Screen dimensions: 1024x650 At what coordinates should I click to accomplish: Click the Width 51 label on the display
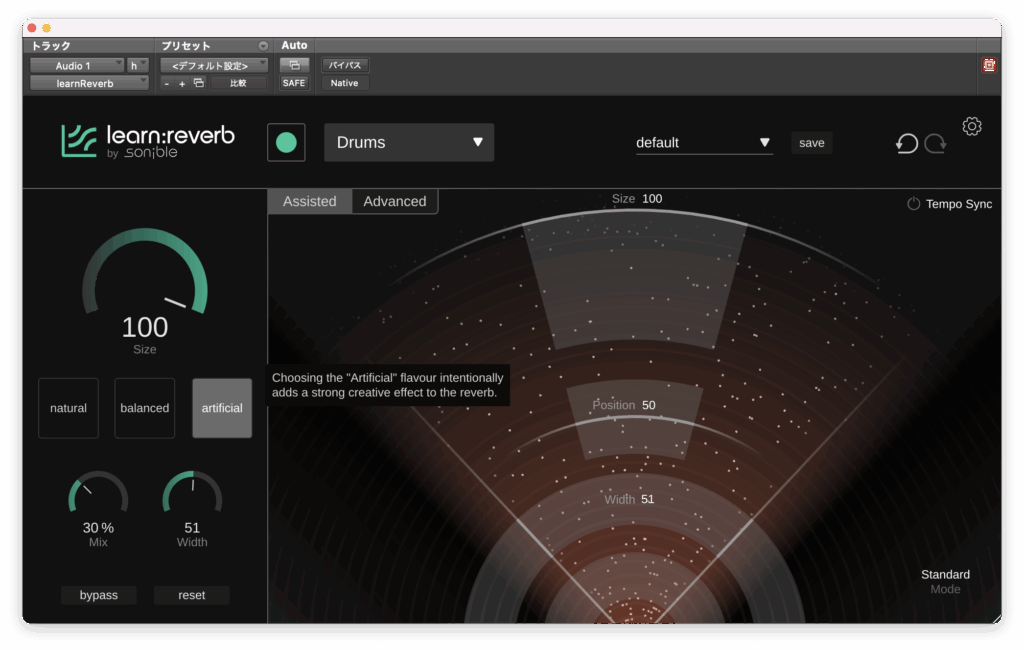coord(629,499)
